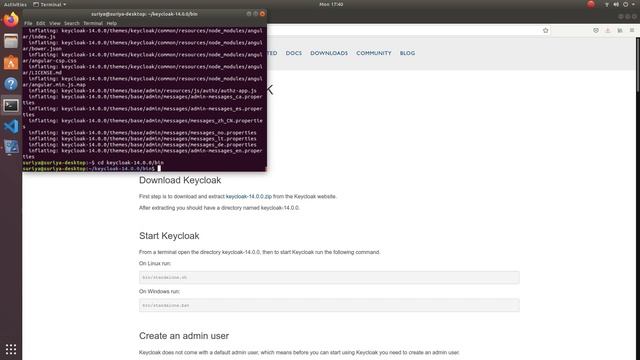
Task: Open Activities overview
Action: tap(15, 4)
